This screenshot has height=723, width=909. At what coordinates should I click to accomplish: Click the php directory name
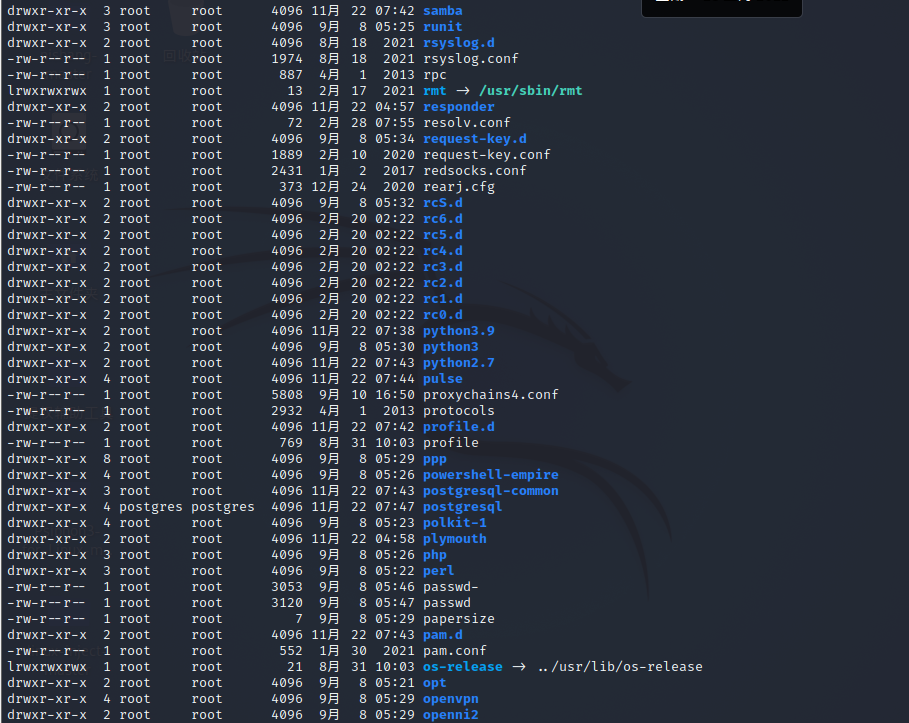coord(435,555)
